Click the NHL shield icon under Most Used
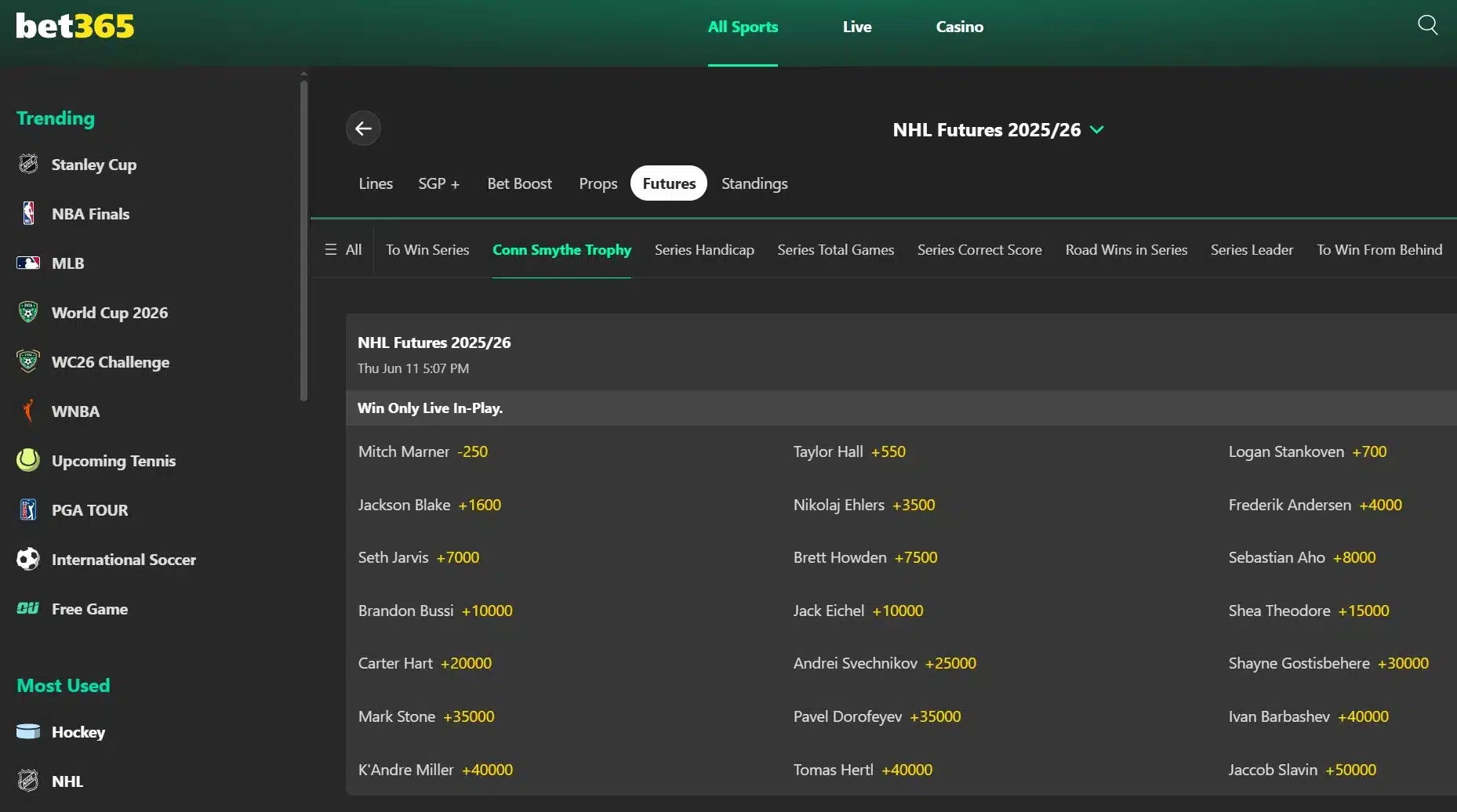 (x=28, y=781)
